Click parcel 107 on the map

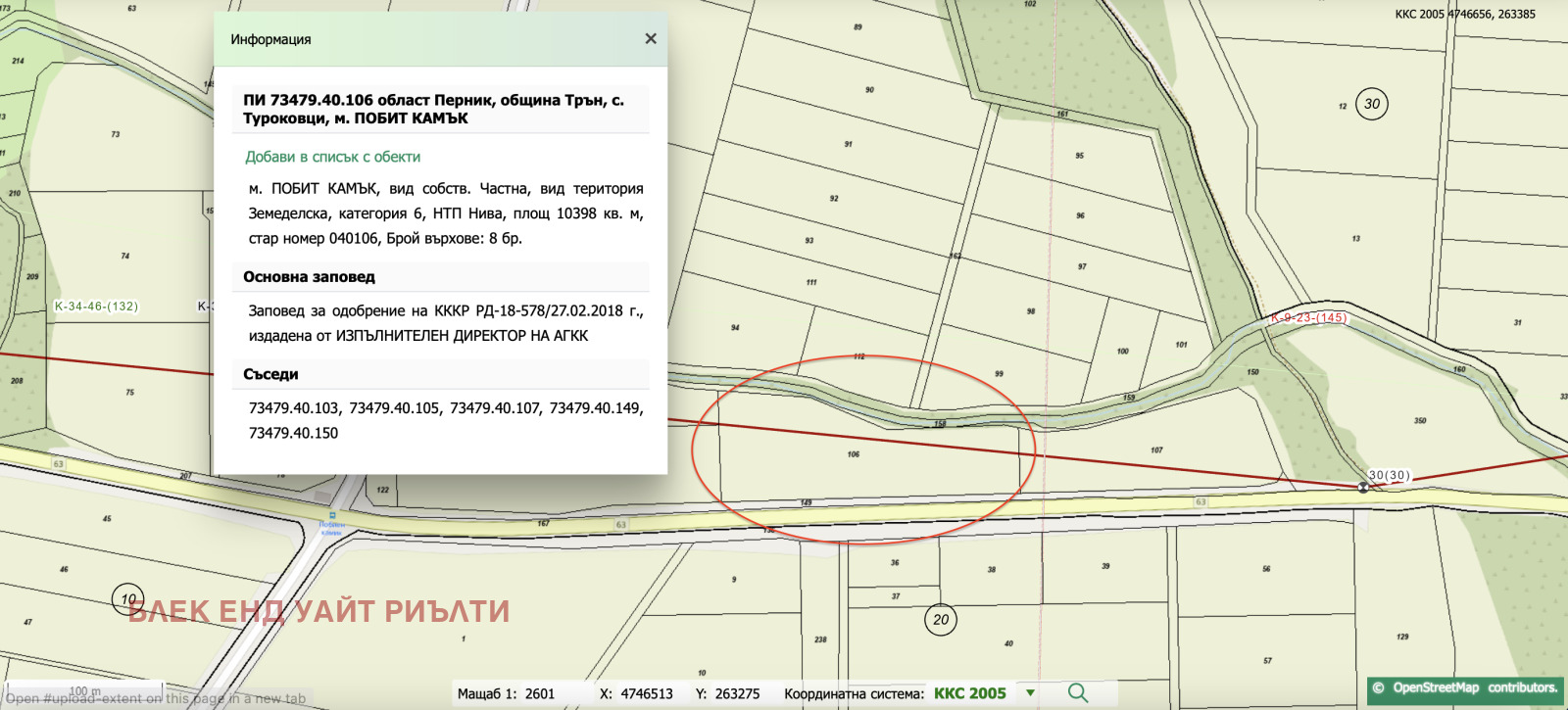pos(1156,450)
